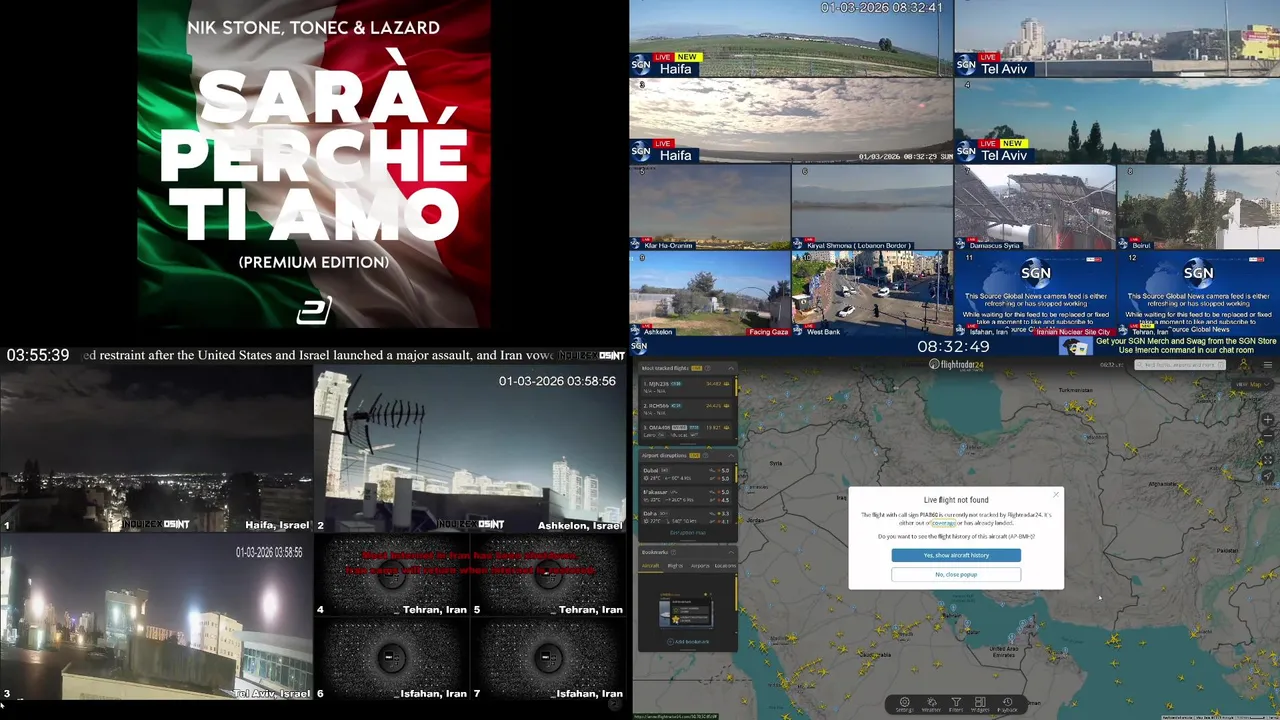Click the bookmark preview thumbnail
The image size is (1280, 720).
point(686,611)
